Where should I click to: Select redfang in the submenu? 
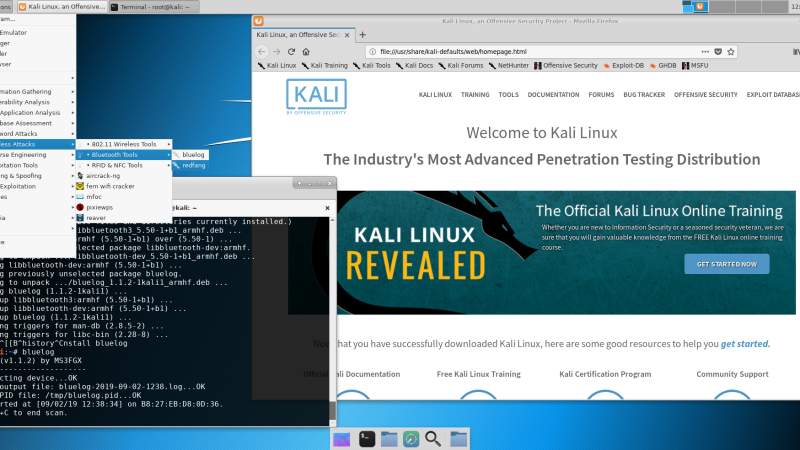pos(192,165)
